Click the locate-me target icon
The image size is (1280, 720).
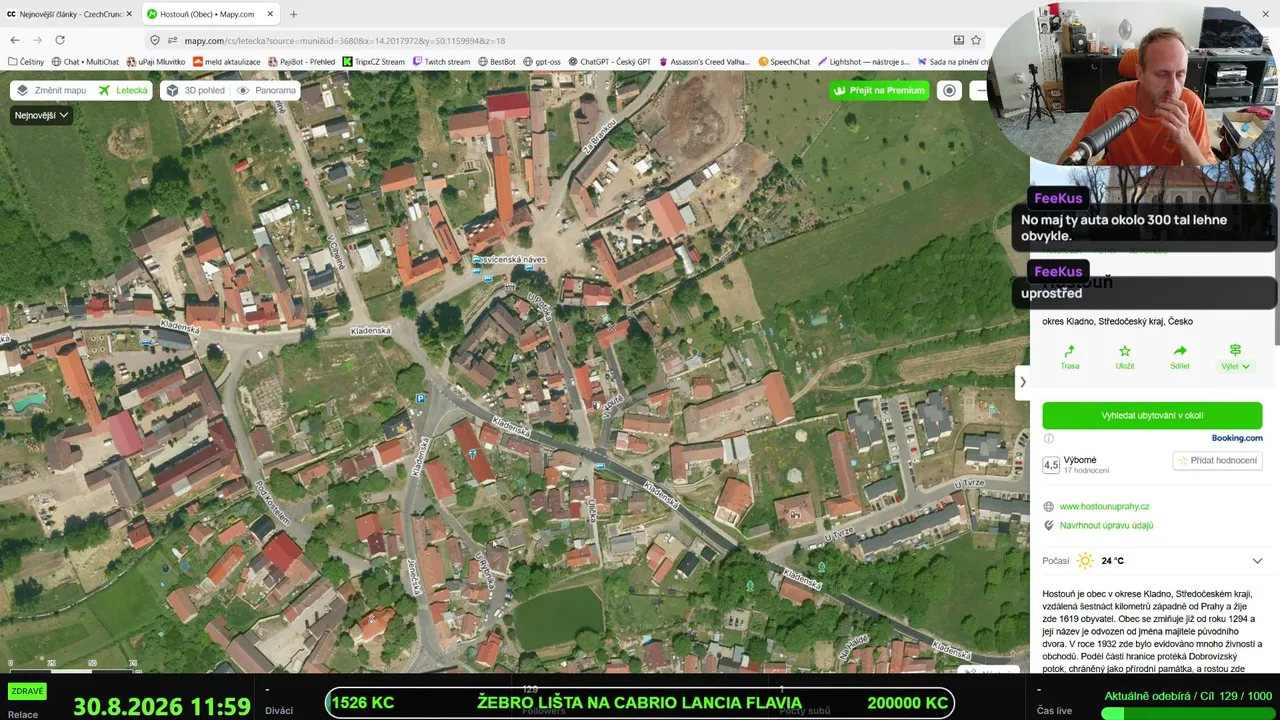pyautogui.click(x=949, y=90)
